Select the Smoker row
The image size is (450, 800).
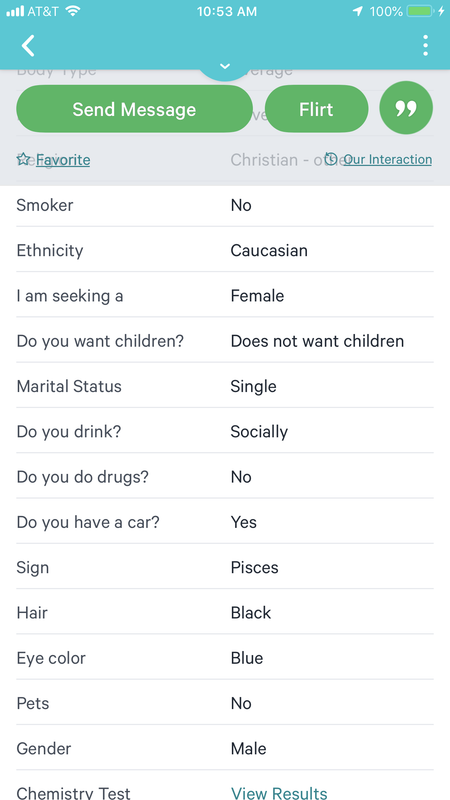point(225,205)
